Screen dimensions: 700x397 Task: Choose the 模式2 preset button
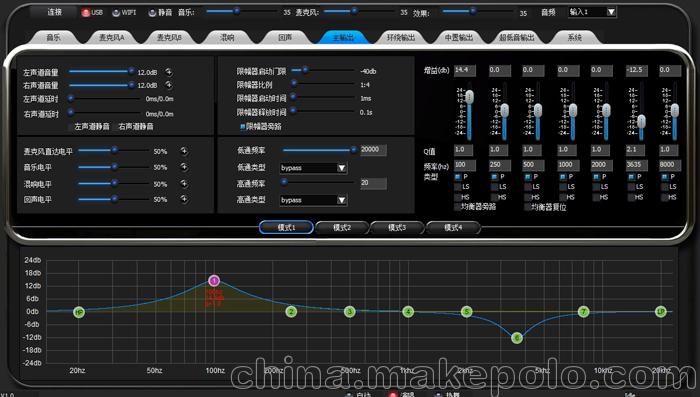pos(342,227)
